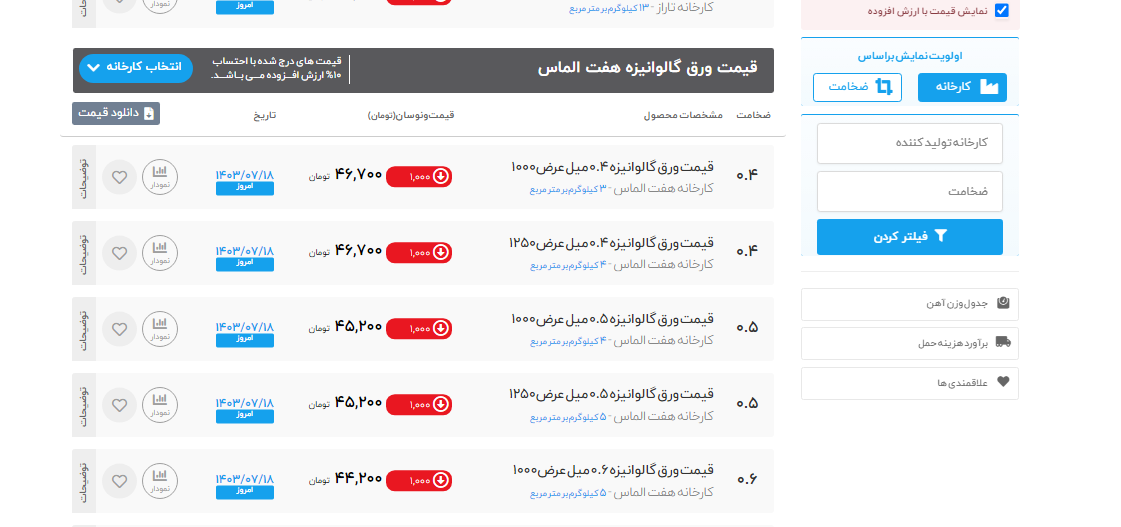Open برآورد هزینه حمل menu item
This screenshot has height=527, width=1121.
pyautogui.click(x=909, y=343)
